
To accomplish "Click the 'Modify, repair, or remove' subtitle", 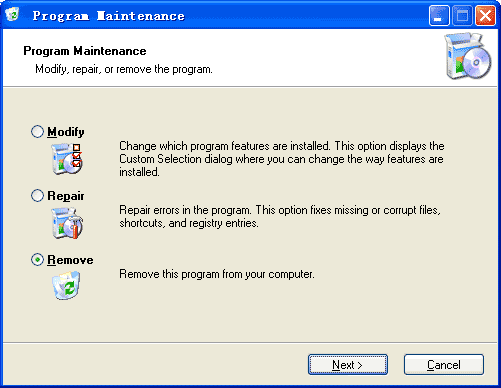I will [x=124, y=69].
